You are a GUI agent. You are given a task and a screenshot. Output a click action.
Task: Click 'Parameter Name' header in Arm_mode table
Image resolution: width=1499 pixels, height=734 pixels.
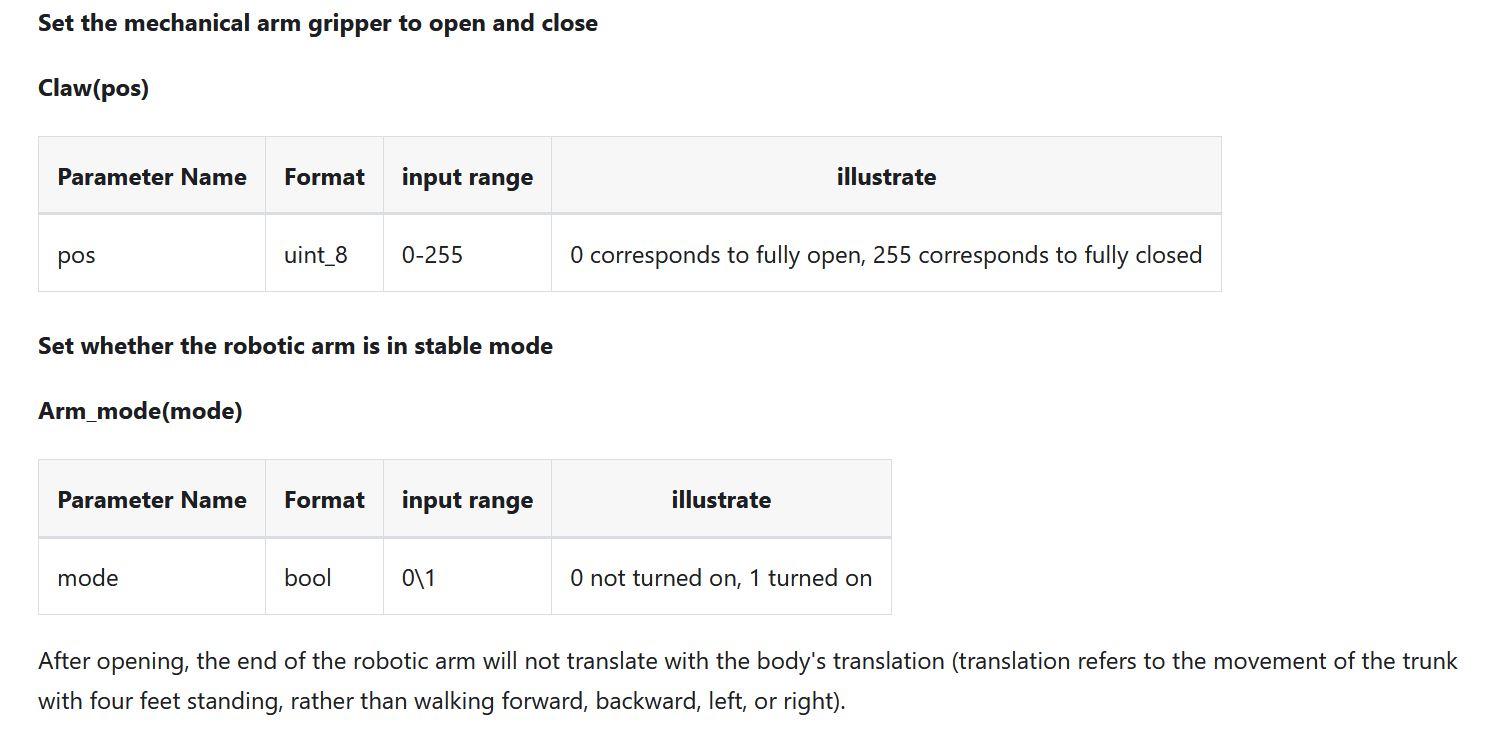(x=152, y=500)
